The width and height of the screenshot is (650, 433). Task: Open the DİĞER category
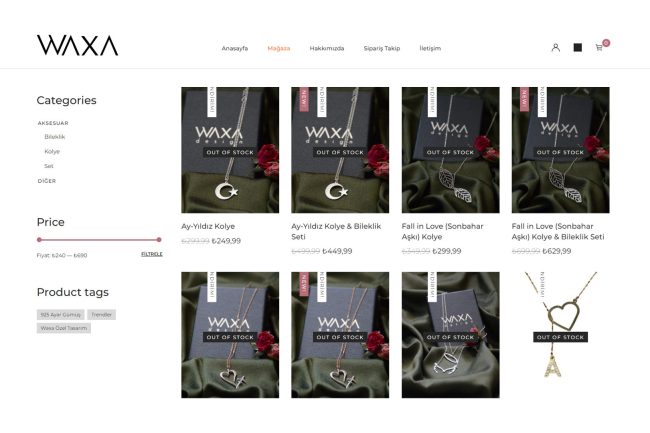[x=47, y=181]
